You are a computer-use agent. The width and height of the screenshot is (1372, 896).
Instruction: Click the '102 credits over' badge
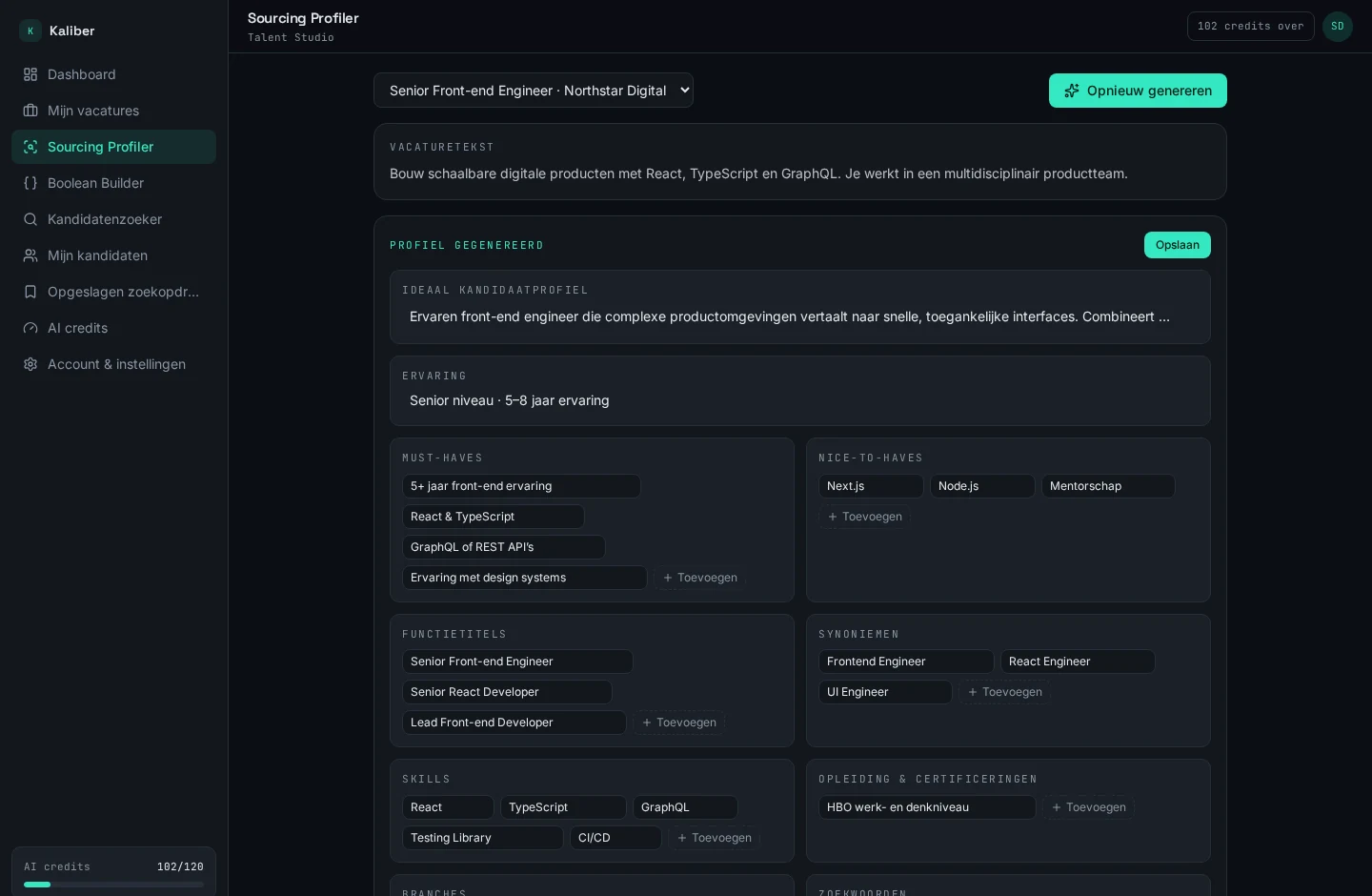(1251, 27)
